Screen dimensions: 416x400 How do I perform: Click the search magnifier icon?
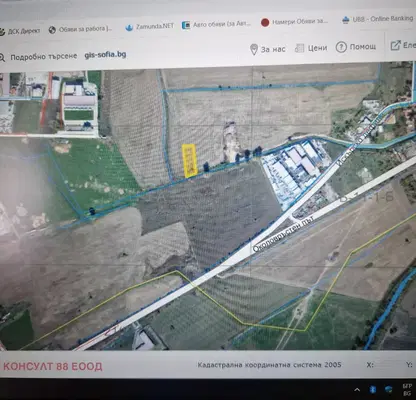coord(2,58)
